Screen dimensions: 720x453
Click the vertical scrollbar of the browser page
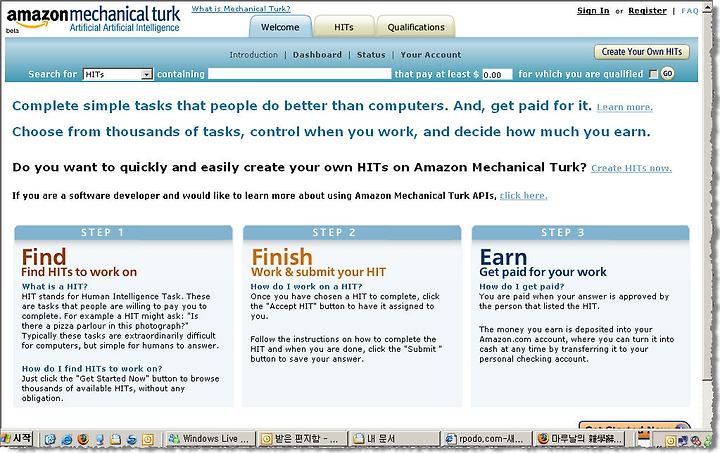[708, 216]
